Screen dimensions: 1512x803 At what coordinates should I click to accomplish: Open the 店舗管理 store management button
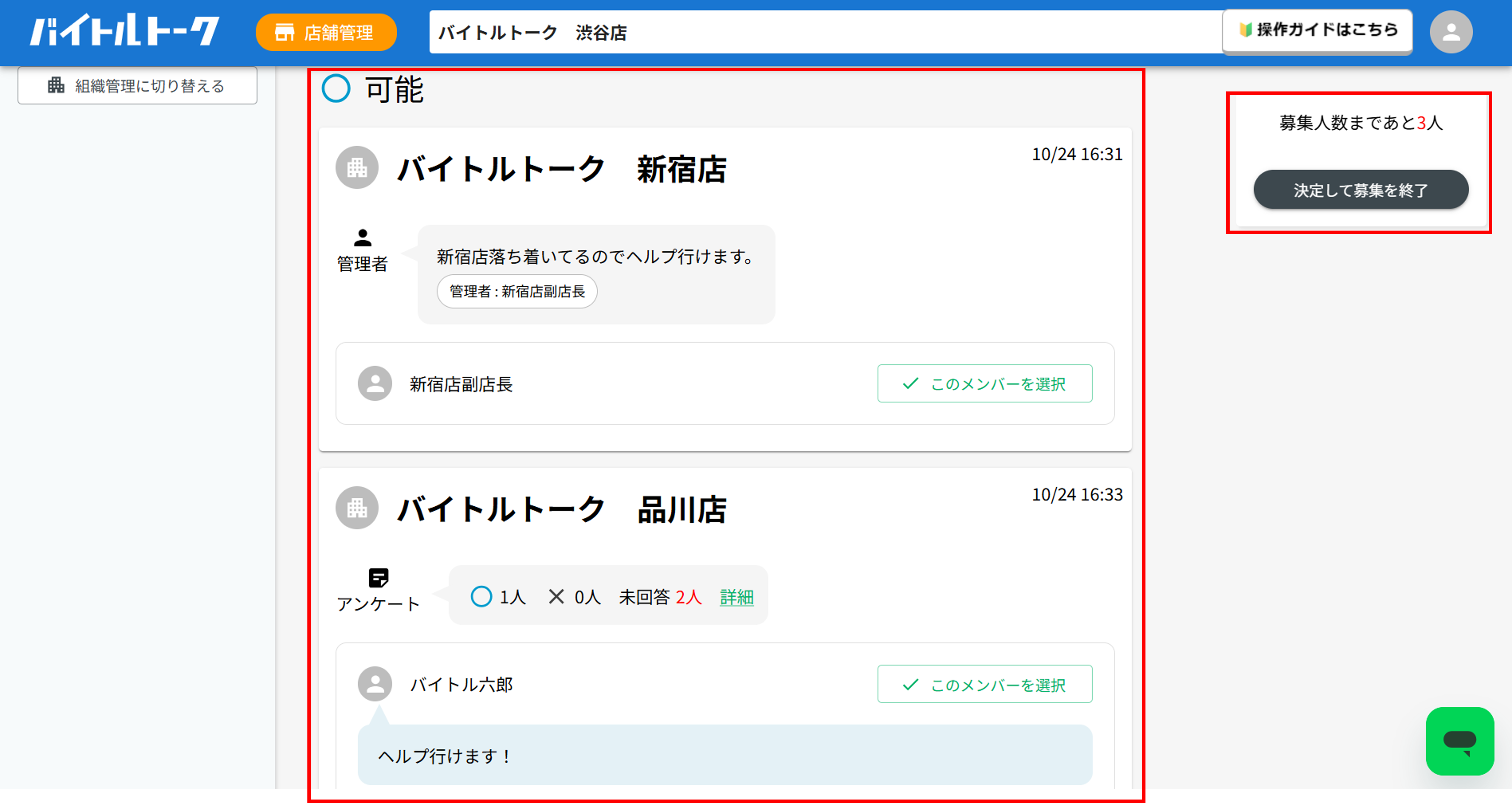(326, 32)
